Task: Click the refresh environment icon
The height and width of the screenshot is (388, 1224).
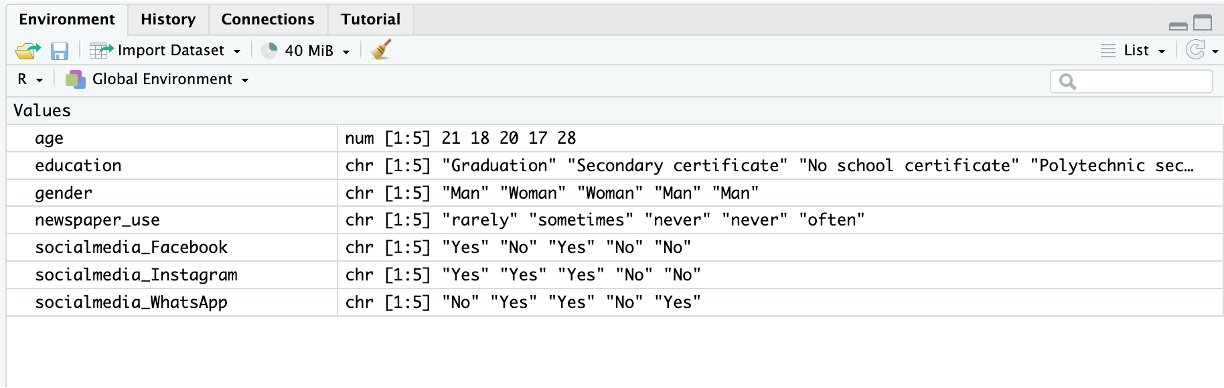Action: point(1195,50)
